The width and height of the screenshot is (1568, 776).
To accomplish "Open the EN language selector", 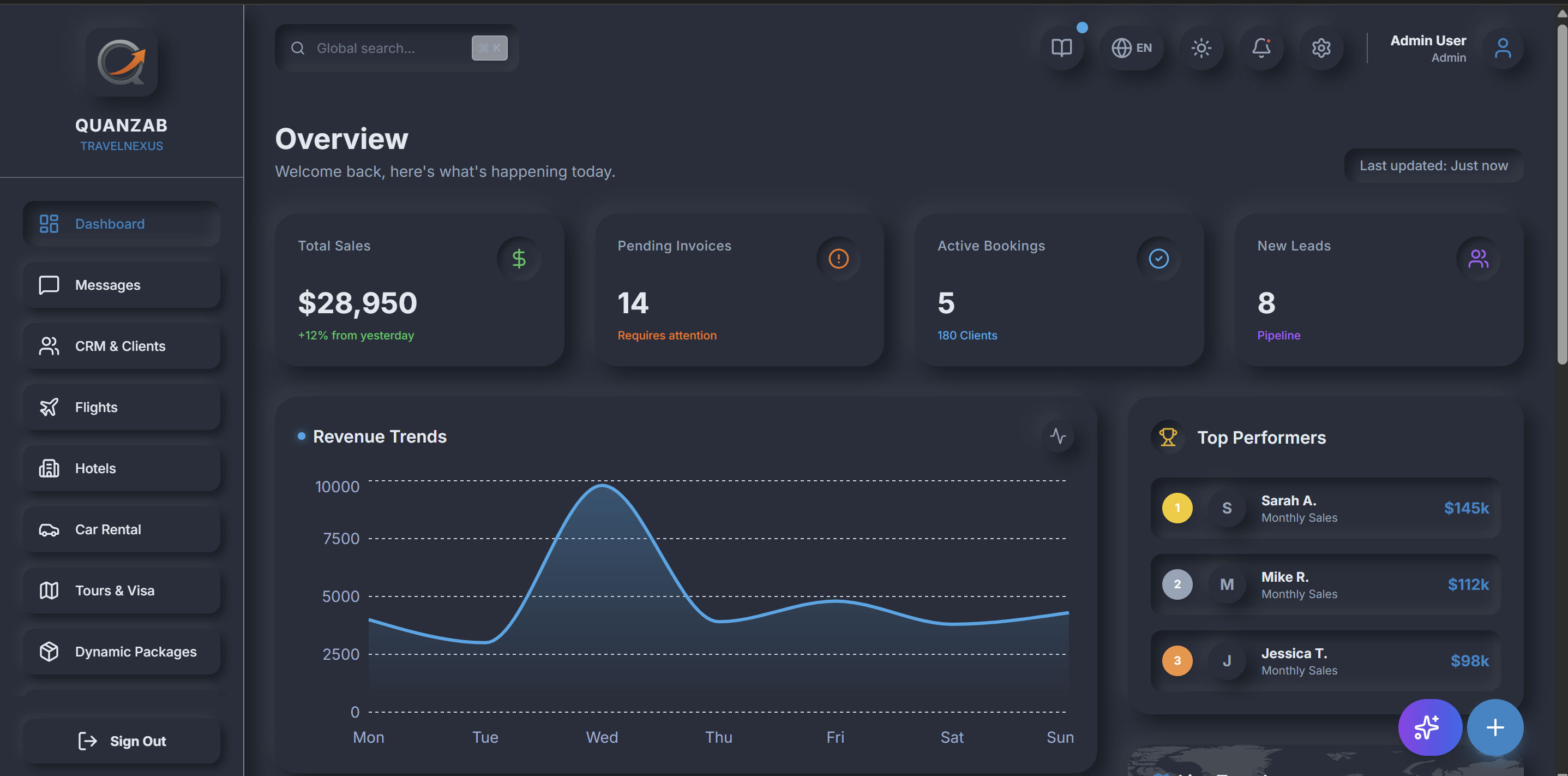I will (x=1132, y=47).
